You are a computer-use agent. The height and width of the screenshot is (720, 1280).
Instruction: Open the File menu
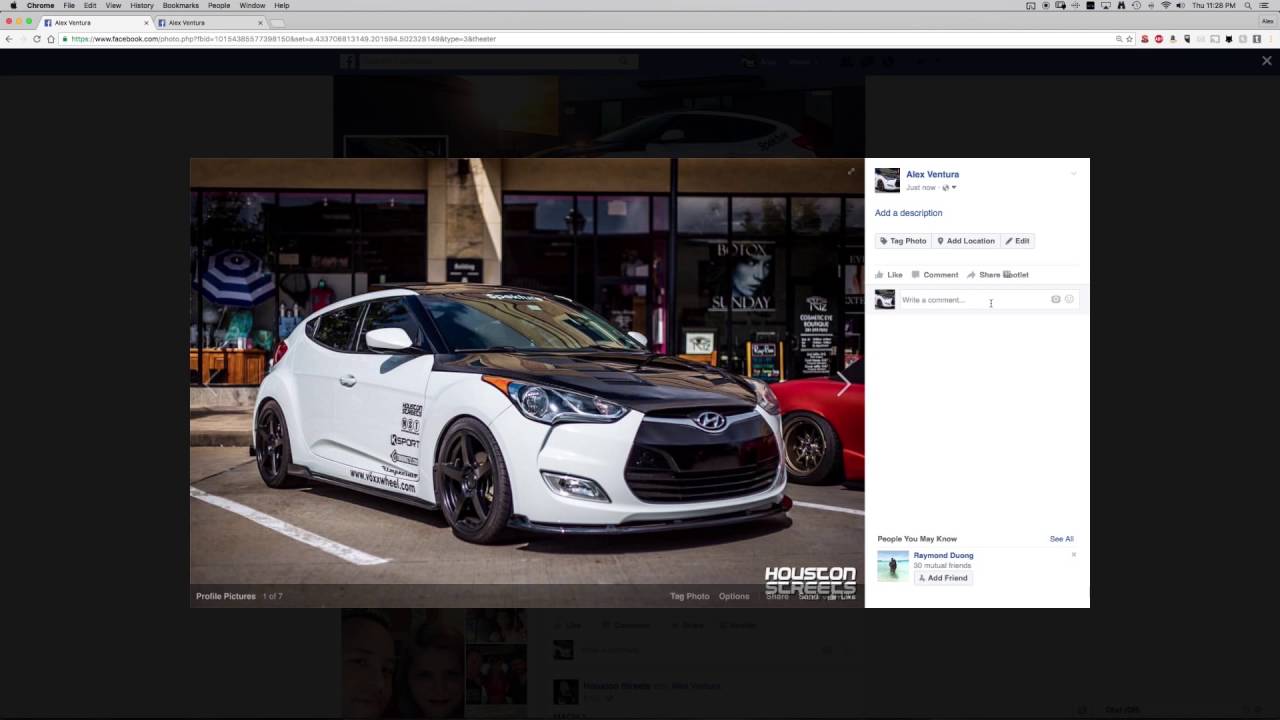click(x=69, y=5)
